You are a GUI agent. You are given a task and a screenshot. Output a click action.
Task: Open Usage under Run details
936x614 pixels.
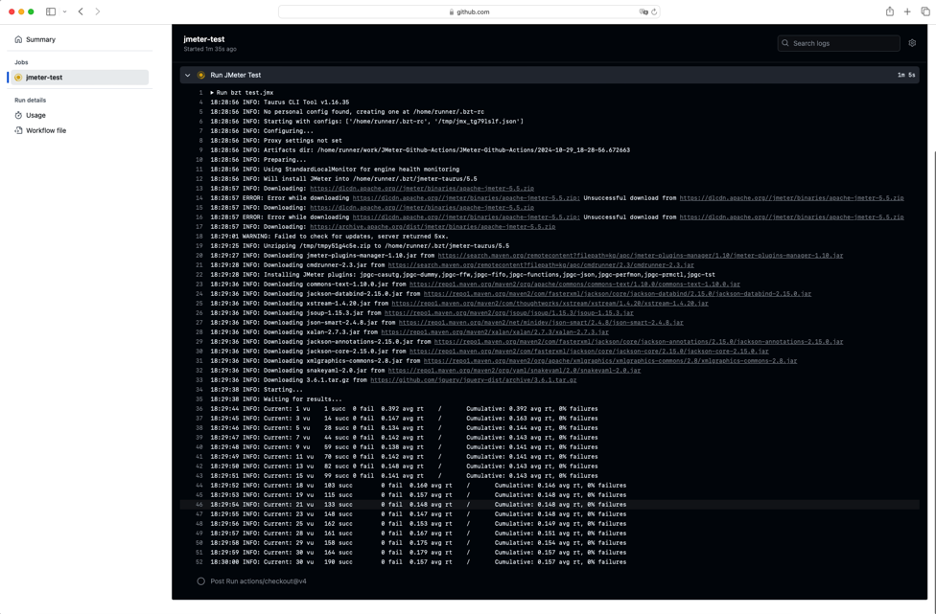pos(36,115)
